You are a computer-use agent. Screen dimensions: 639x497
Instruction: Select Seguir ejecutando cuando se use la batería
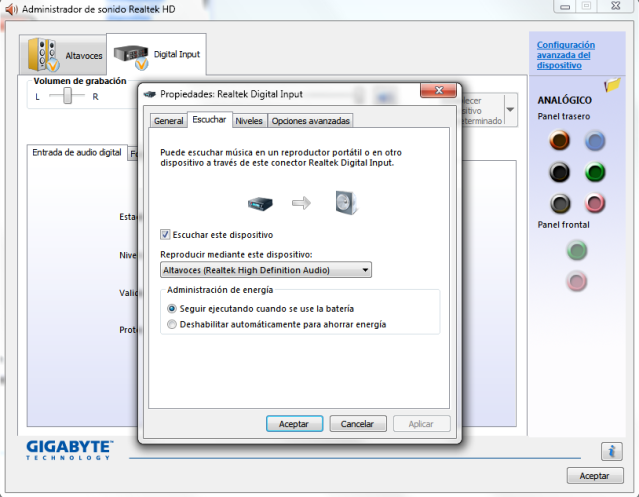click(x=172, y=309)
